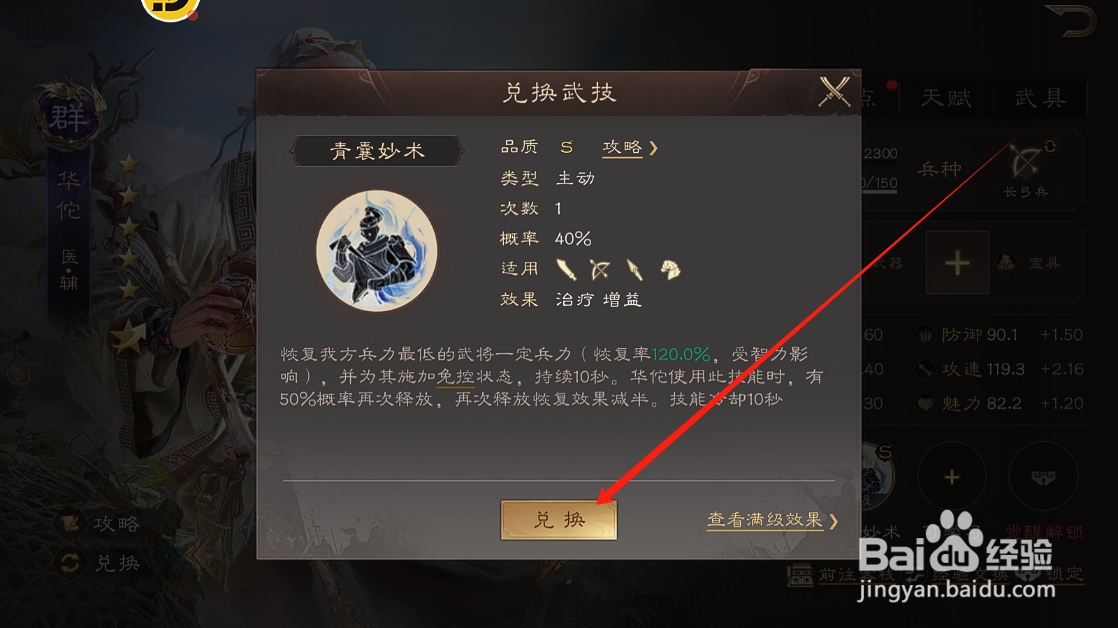Image resolution: width=1118 pixels, height=628 pixels.
Task: Select the cavalry horse troop icon
Action: (670, 269)
